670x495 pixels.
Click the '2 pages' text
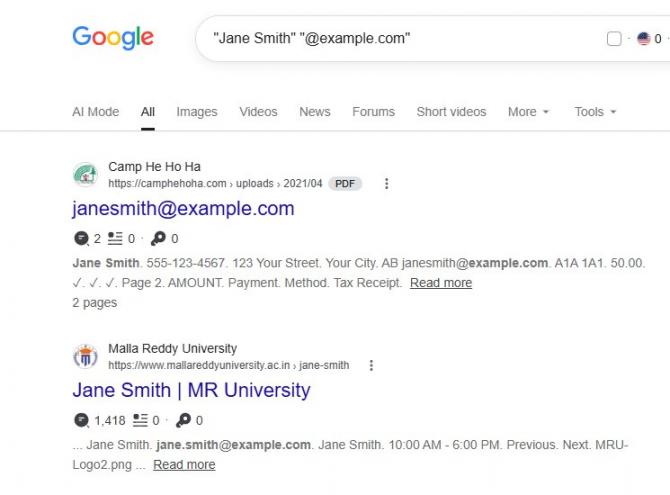pos(94,303)
